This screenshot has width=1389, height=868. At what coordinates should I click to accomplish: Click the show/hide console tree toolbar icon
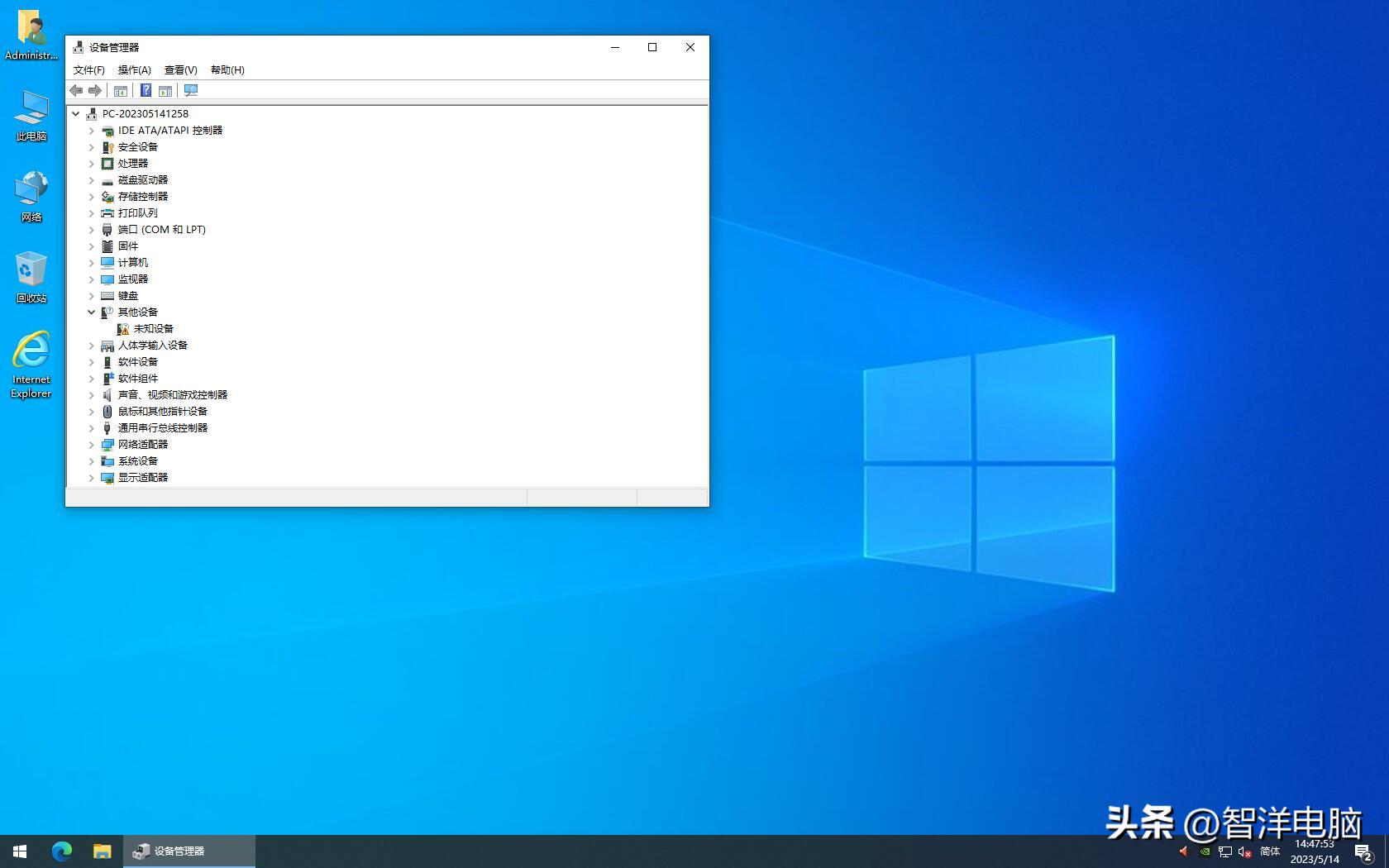point(121,91)
